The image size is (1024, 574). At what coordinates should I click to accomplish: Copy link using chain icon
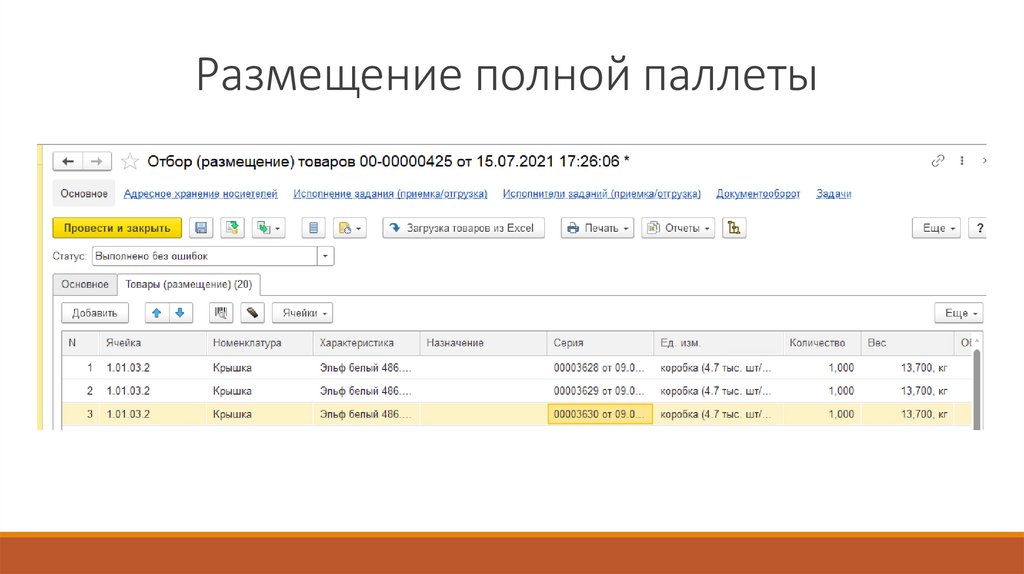pos(937,161)
